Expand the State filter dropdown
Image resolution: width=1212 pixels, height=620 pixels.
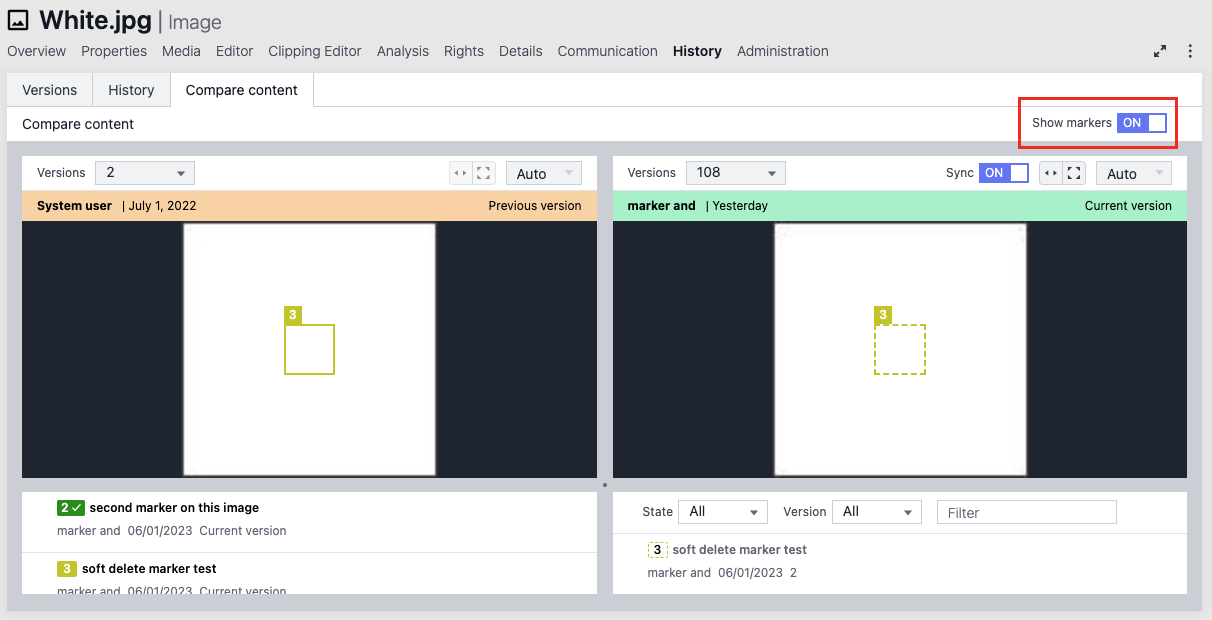point(722,512)
